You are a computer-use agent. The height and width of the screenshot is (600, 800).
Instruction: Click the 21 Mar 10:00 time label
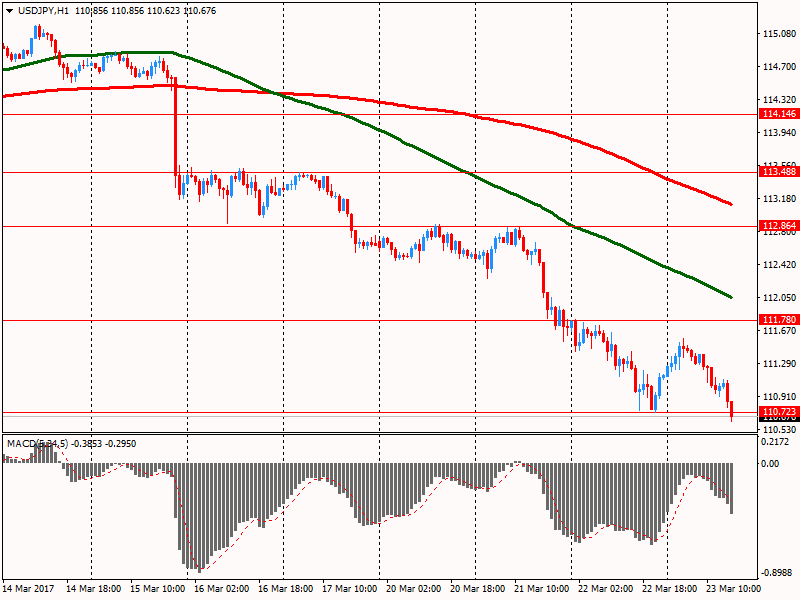[542, 589]
